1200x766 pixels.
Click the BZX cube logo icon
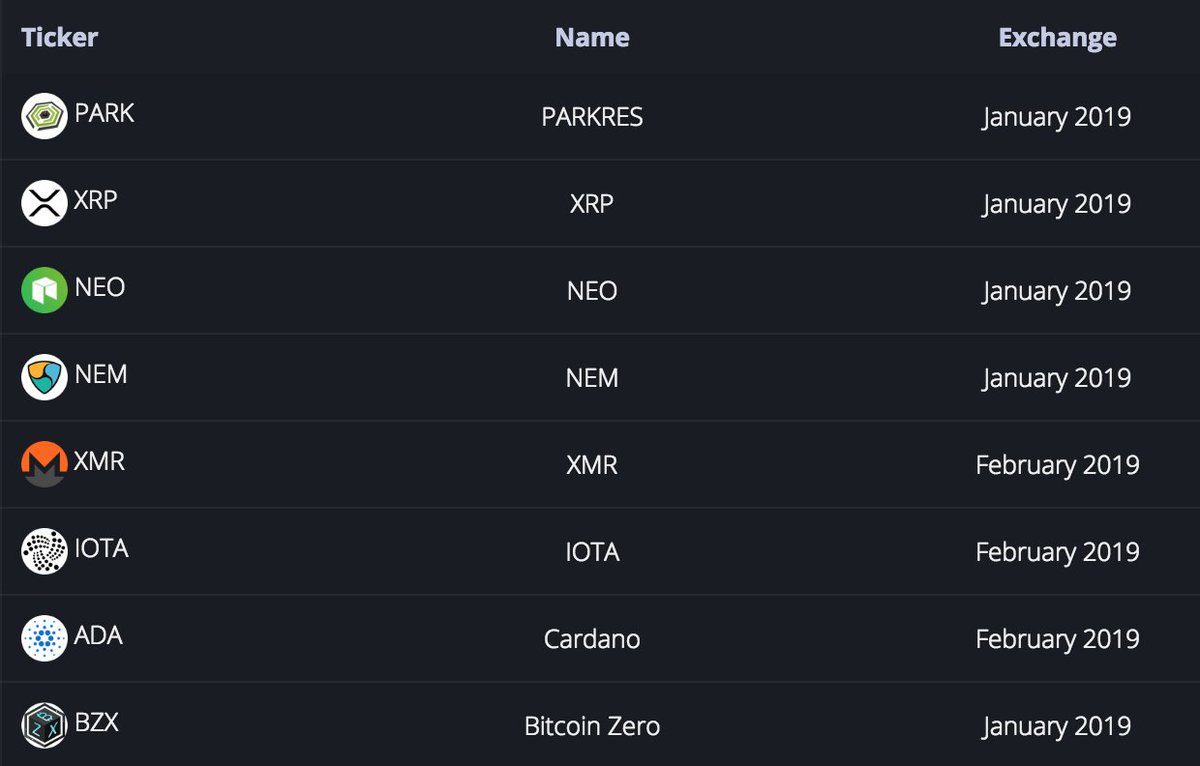pos(44,725)
